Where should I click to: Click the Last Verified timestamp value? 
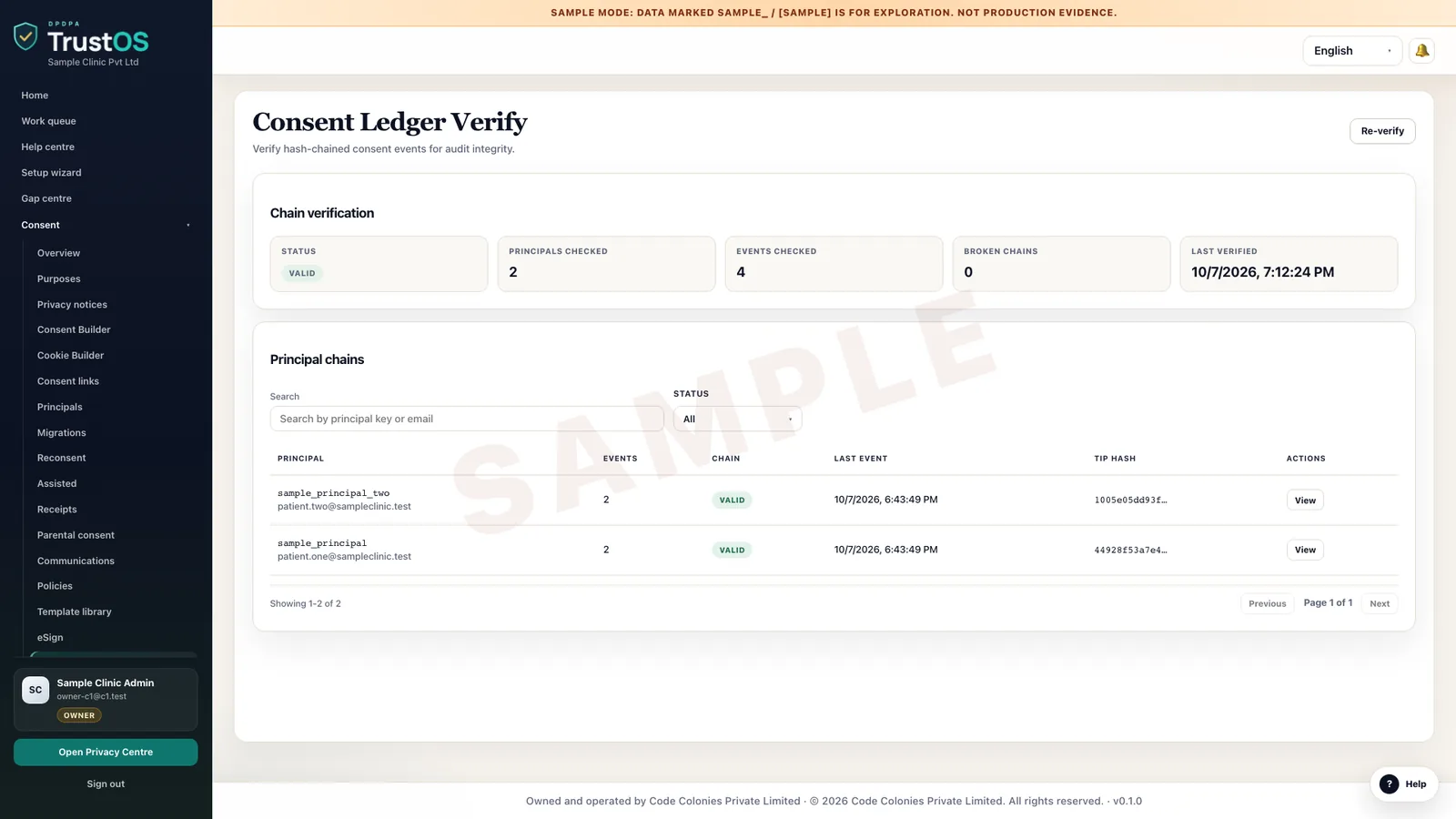point(1262,272)
